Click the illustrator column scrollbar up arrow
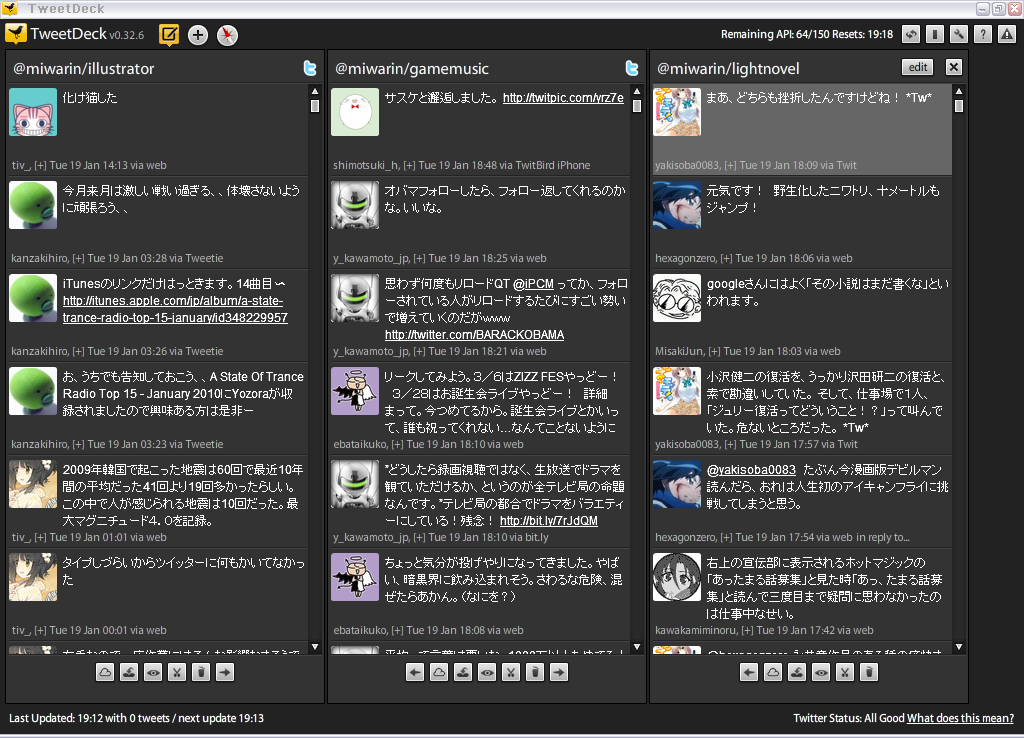The image size is (1024, 738). (x=315, y=91)
